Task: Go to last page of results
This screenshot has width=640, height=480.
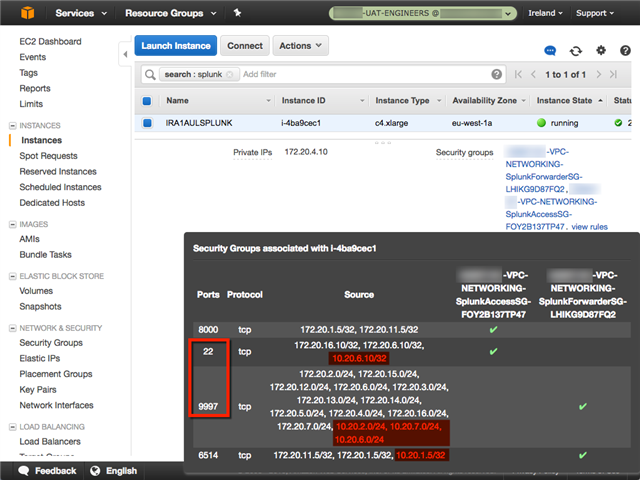Action: pos(613,74)
